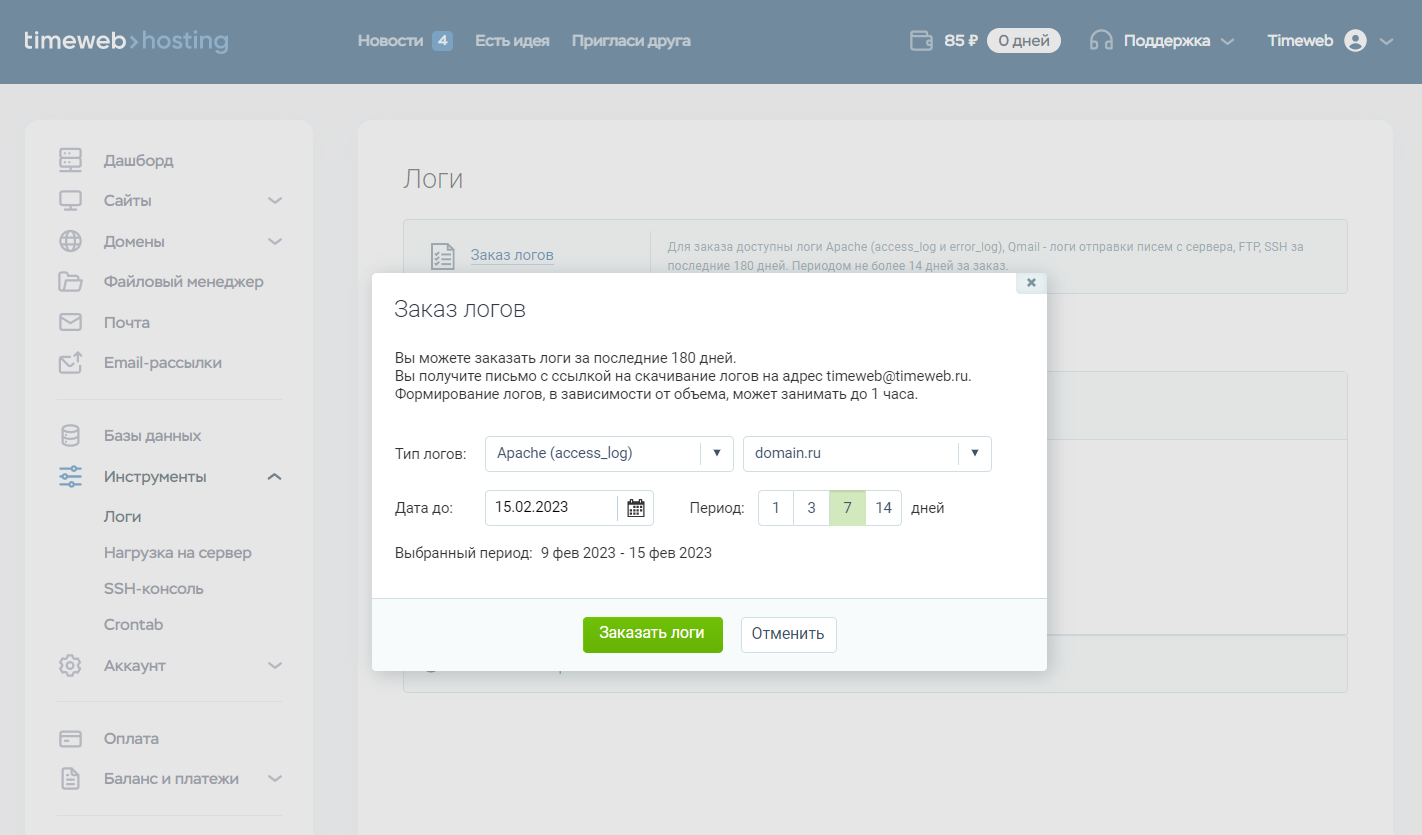Open SSH-консоль in the sidebar

[154, 589]
